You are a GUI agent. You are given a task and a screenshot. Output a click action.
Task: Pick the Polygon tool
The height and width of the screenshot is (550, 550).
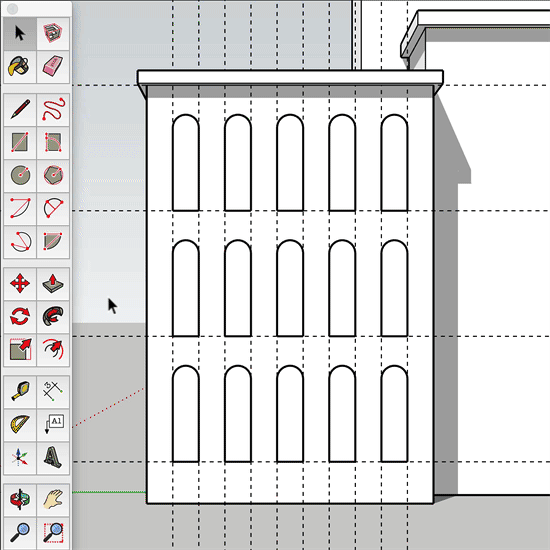point(53,175)
